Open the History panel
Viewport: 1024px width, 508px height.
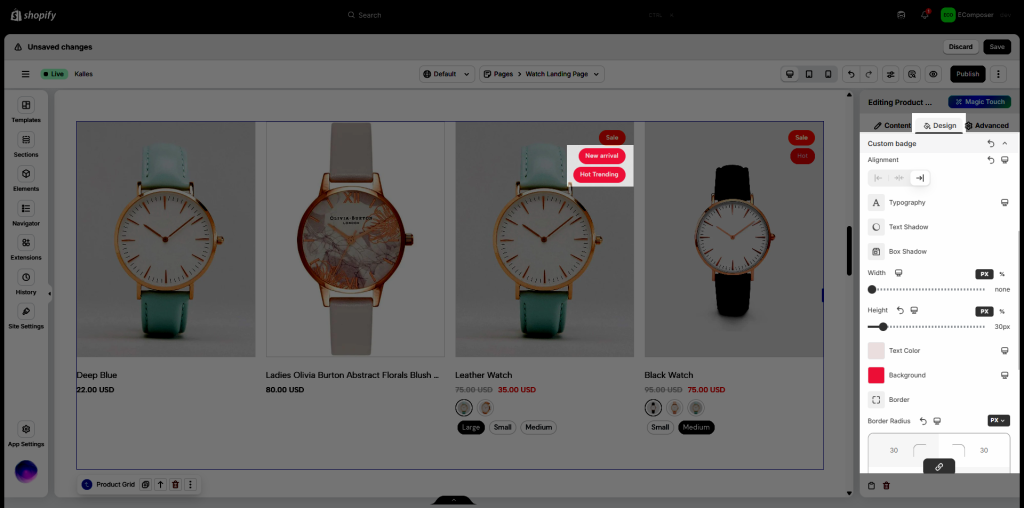(26, 282)
